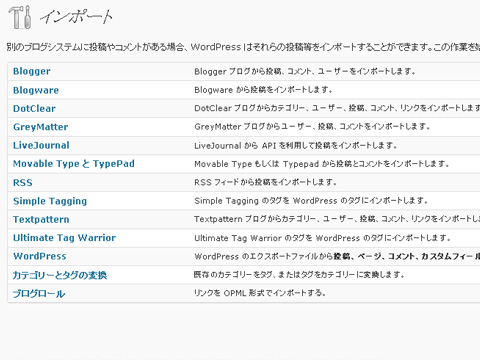Open the Blogger importer link
Screen dimensions: 480x360
click(32, 71)
